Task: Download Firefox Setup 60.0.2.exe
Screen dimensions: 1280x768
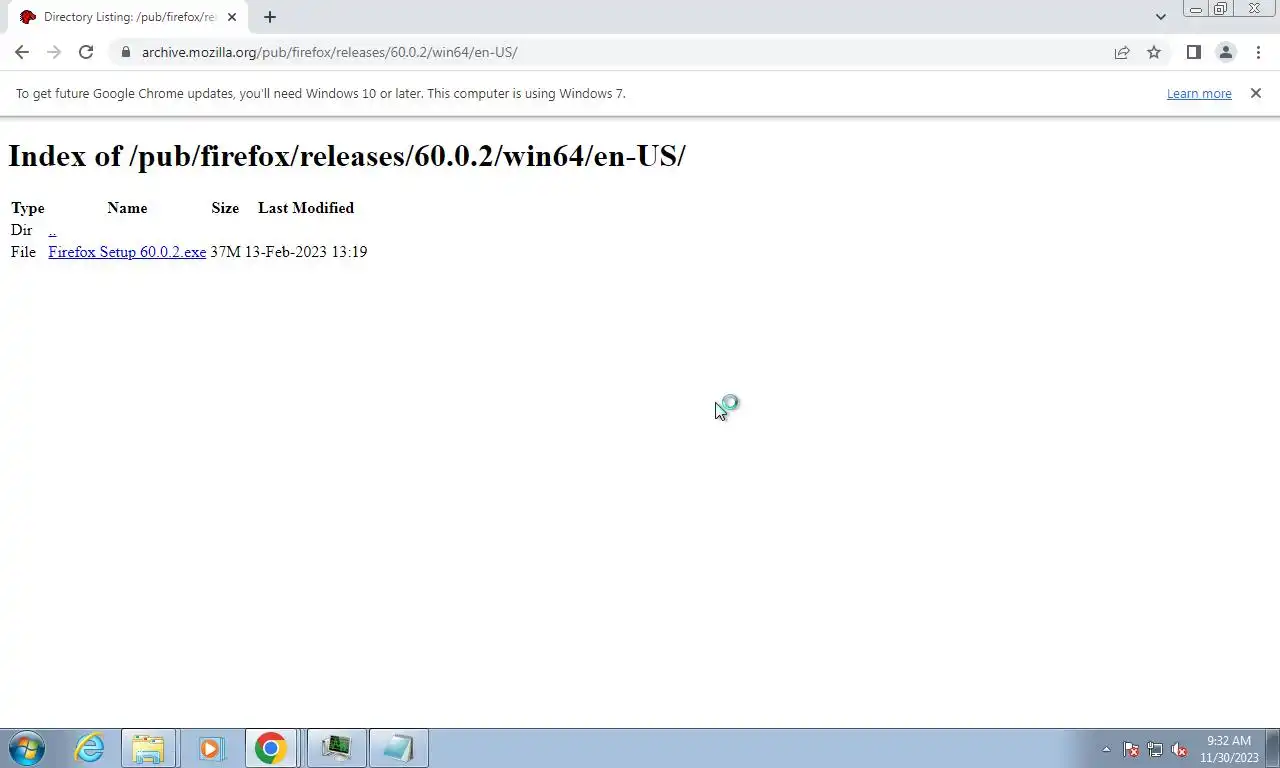Action: 127,252
